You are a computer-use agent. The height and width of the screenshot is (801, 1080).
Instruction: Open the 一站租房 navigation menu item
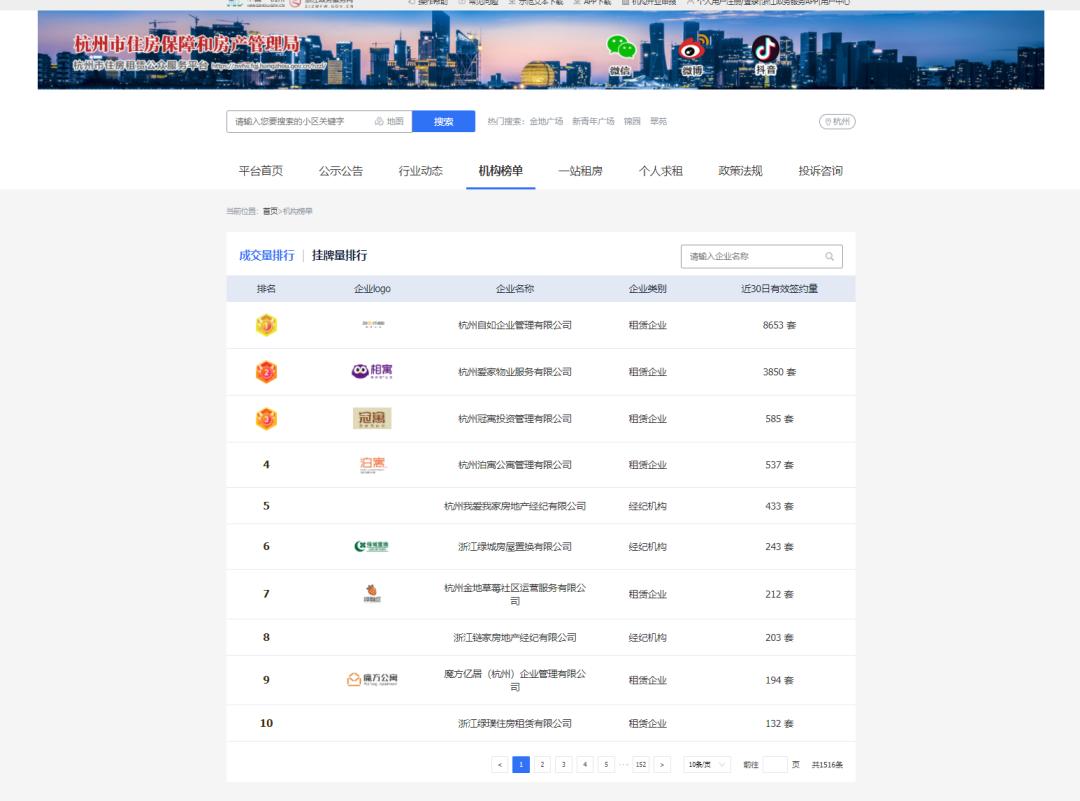tap(580, 171)
